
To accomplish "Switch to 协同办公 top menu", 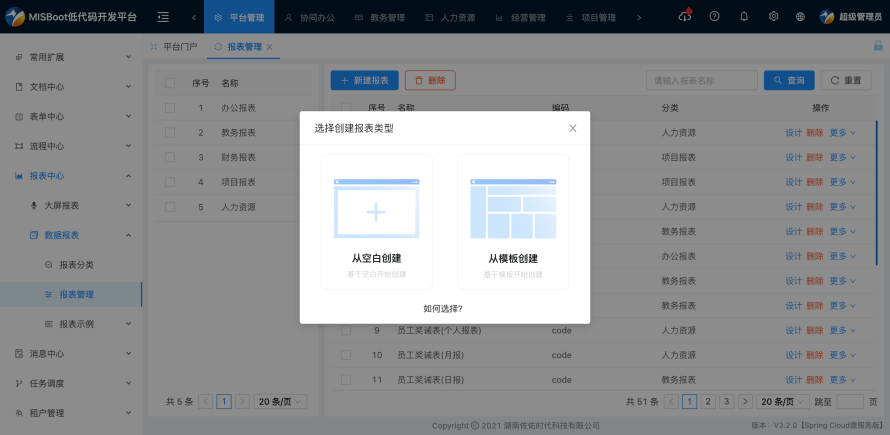I will click(309, 17).
